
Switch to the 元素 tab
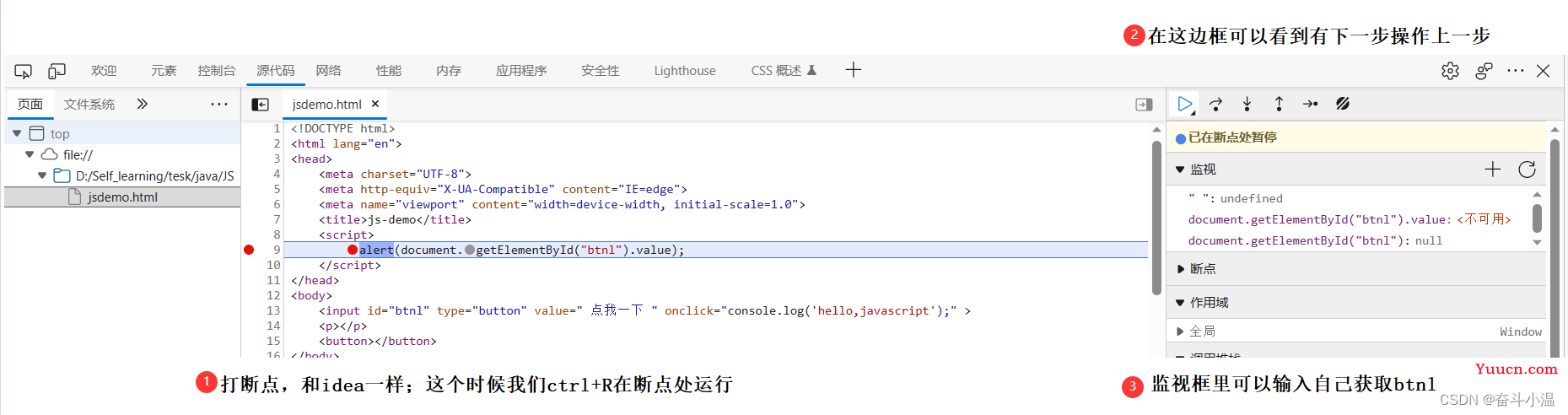tap(164, 71)
